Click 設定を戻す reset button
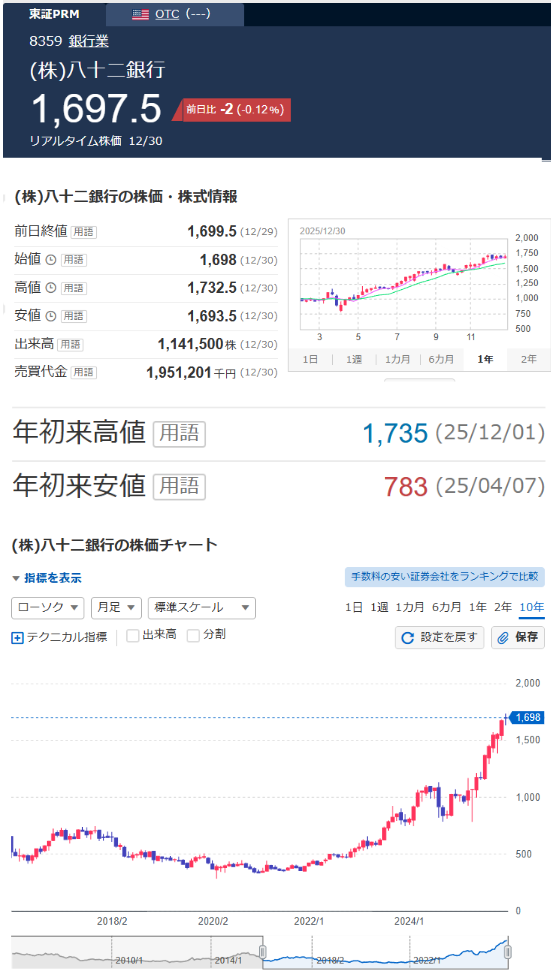Screen dimensions: 551x978 [x=439, y=637]
